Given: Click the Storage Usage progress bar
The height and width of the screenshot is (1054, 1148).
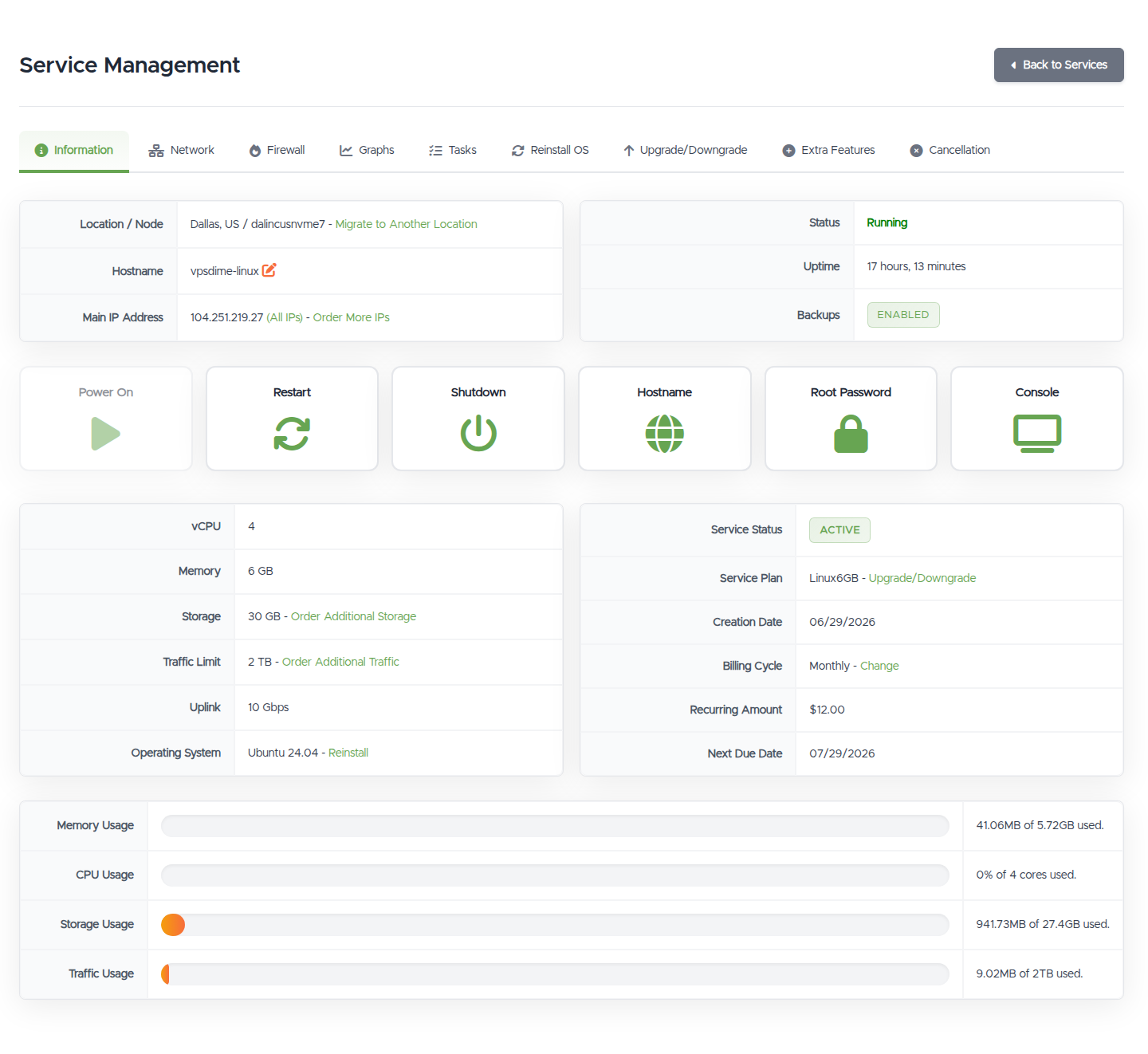Looking at the screenshot, I should click(555, 925).
